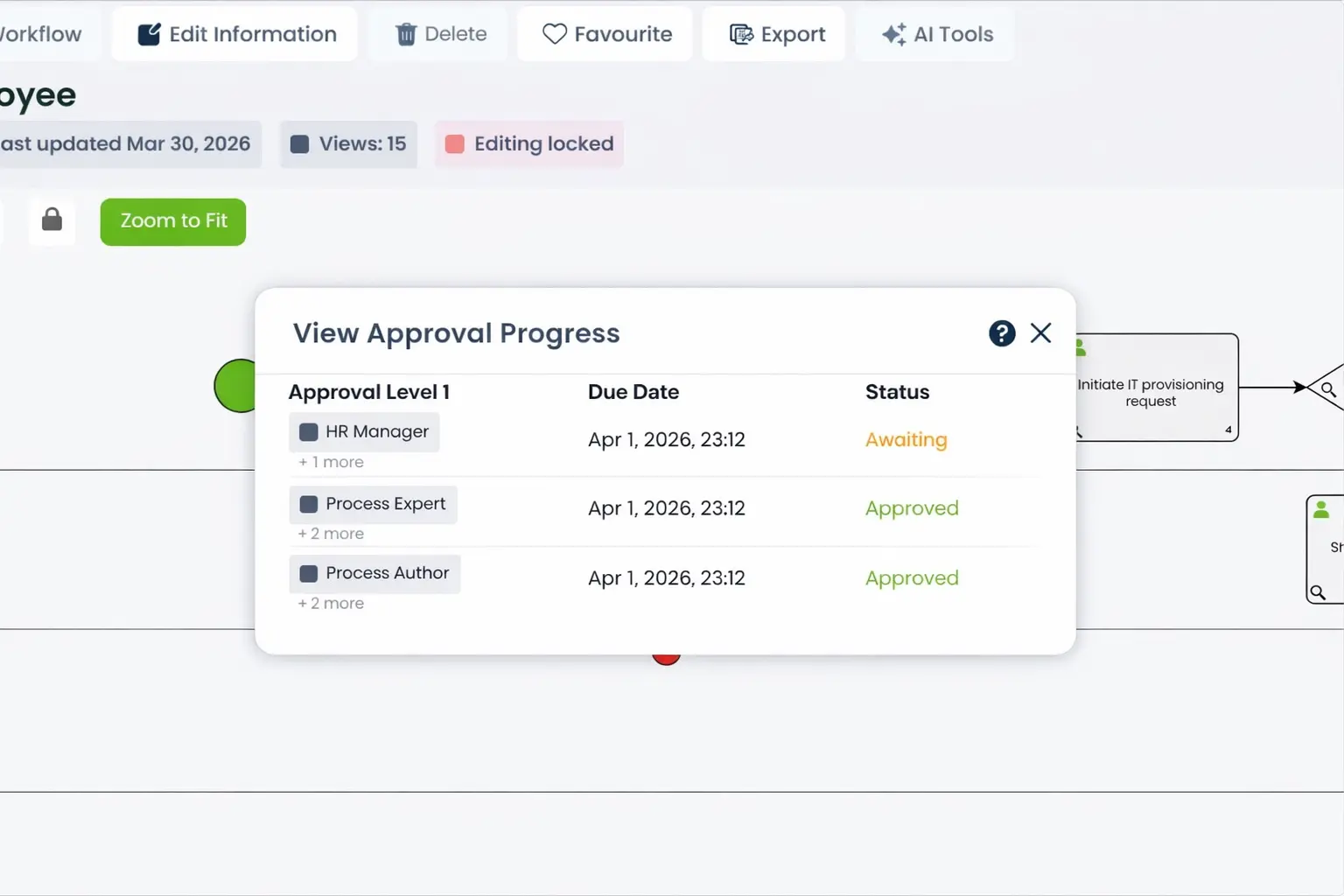Viewport: 1344px width, 896px height.
Task: Open the AI Tools menu
Action: [x=937, y=34]
